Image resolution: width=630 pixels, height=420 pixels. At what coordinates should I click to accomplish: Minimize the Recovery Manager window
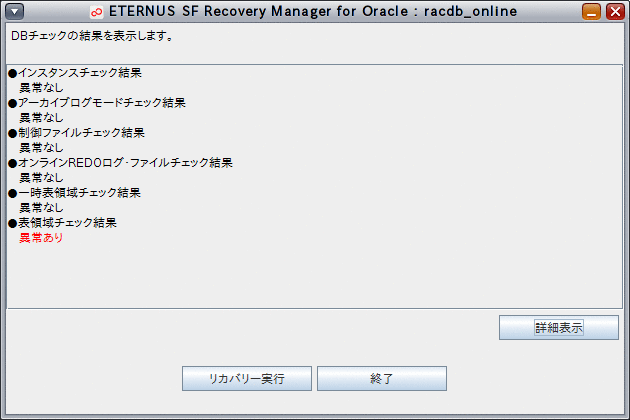(x=591, y=12)
